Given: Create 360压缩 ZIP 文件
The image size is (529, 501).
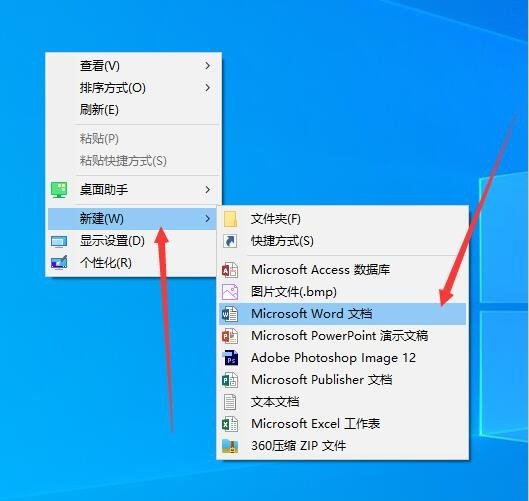Looking at the screenshot, I should (x=342, y=446).
